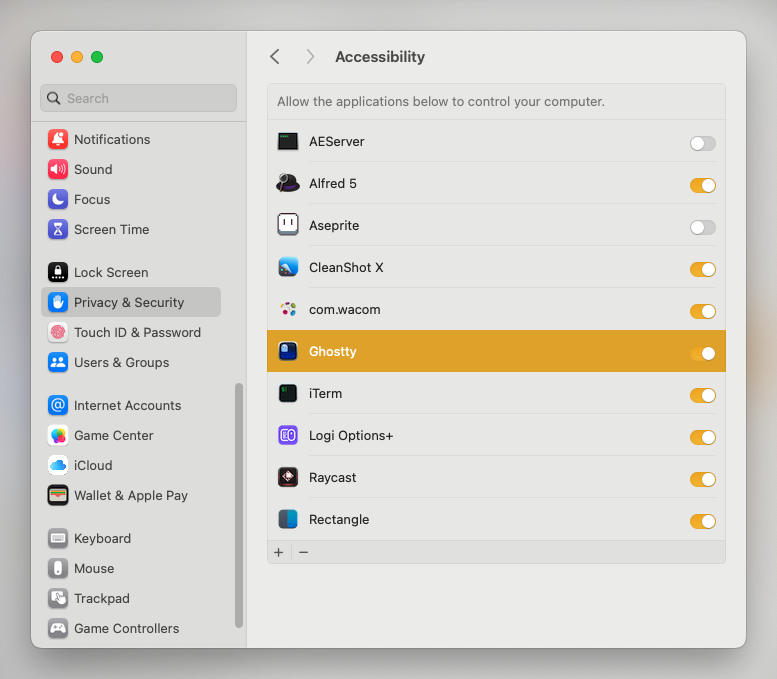This screenshot has width=777, height=679.
Task: Disable the CleanShot X toggle switch
Action: [702, 269]
